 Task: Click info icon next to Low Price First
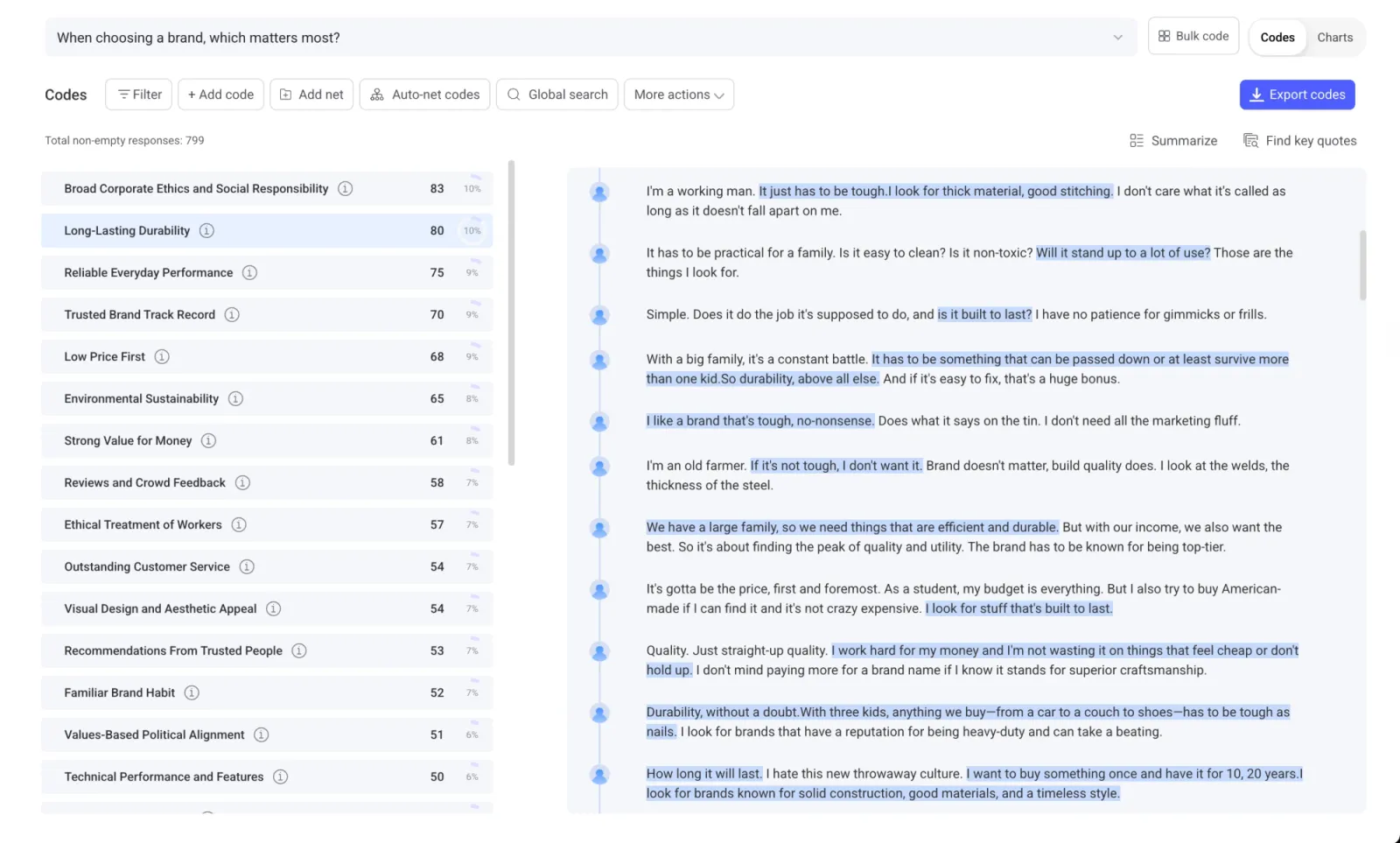click(x=162, y=356)
